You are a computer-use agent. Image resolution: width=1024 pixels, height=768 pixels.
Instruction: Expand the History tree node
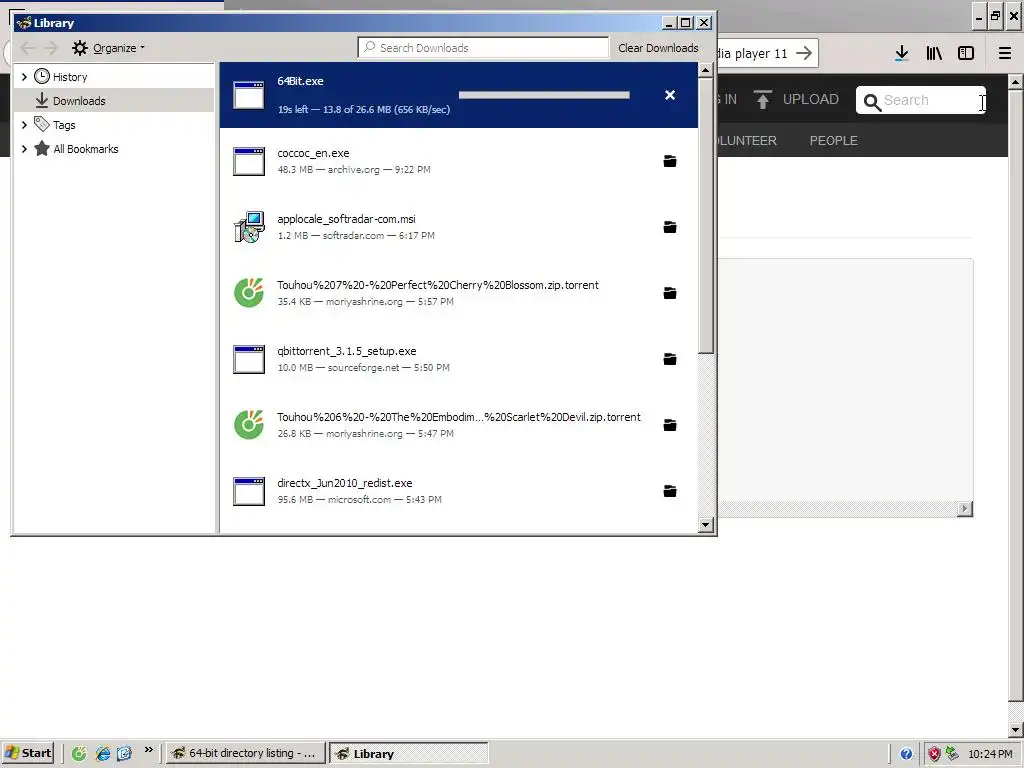click(24, 77)
